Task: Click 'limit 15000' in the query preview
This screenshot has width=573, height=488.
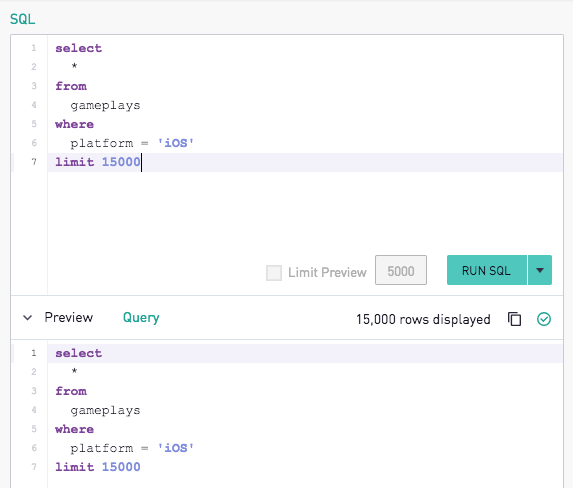Action: coord(98,467)
